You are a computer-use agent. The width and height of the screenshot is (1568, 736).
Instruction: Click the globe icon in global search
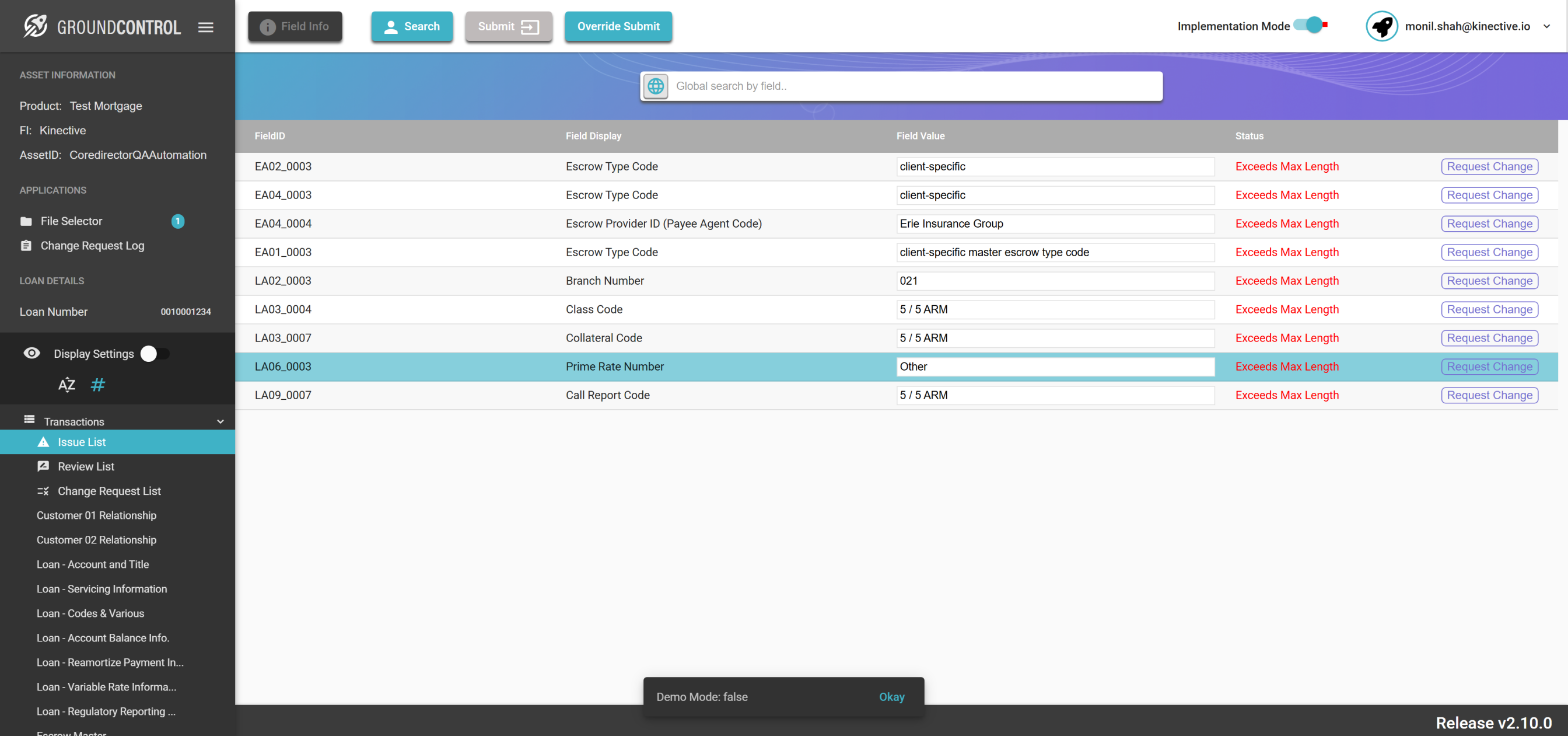656,86
